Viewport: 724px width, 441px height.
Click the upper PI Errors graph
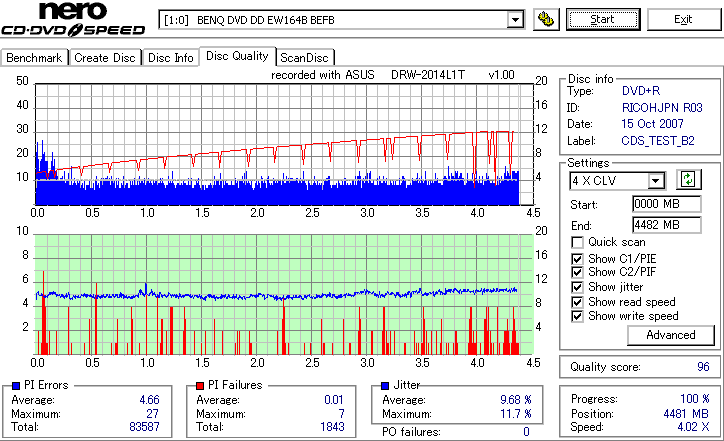coord(284,144)
